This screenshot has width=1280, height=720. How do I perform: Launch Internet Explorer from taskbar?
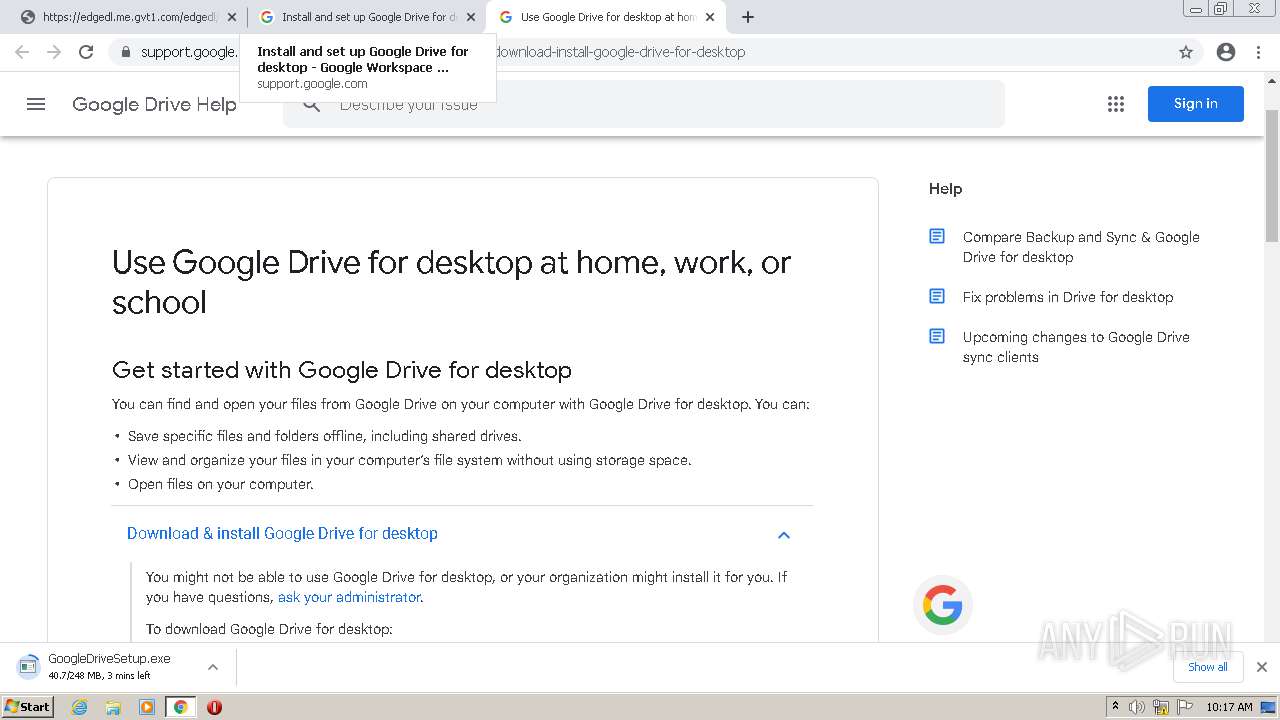point(80,707)
